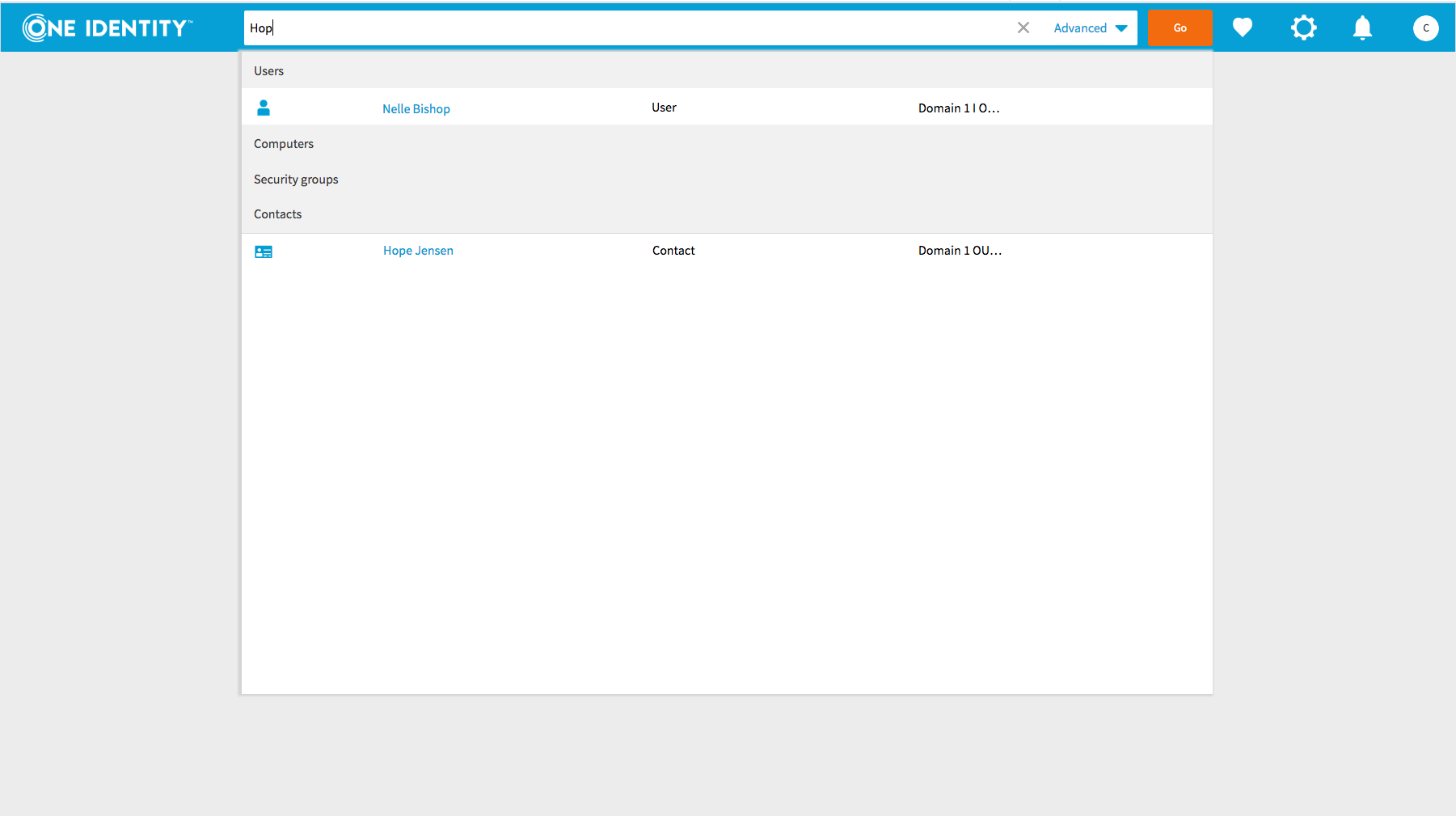Clear the search field with X
Viewport: 1456px width, 816px height.
coord(1023,27)
